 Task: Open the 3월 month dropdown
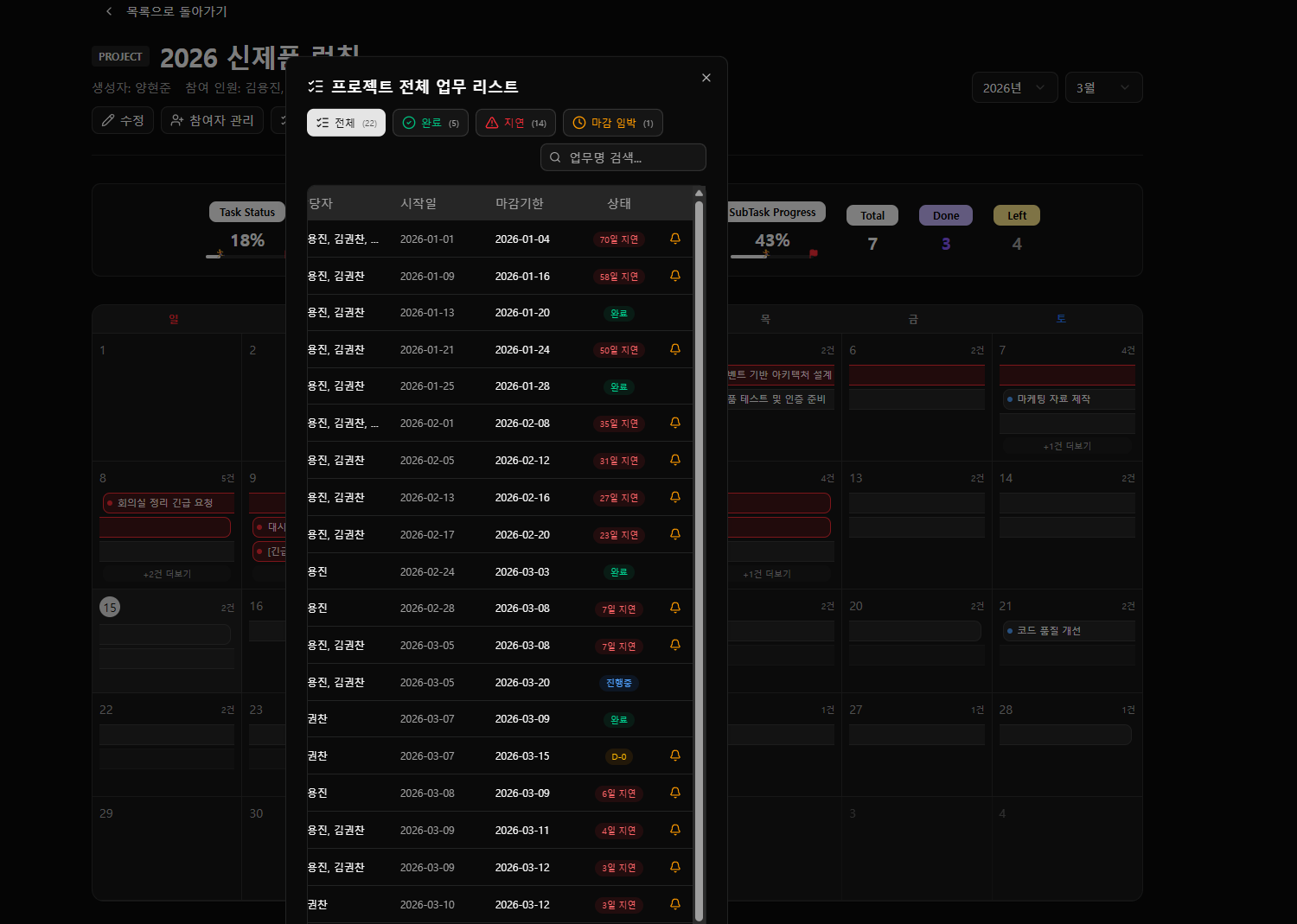(1102, 87)
